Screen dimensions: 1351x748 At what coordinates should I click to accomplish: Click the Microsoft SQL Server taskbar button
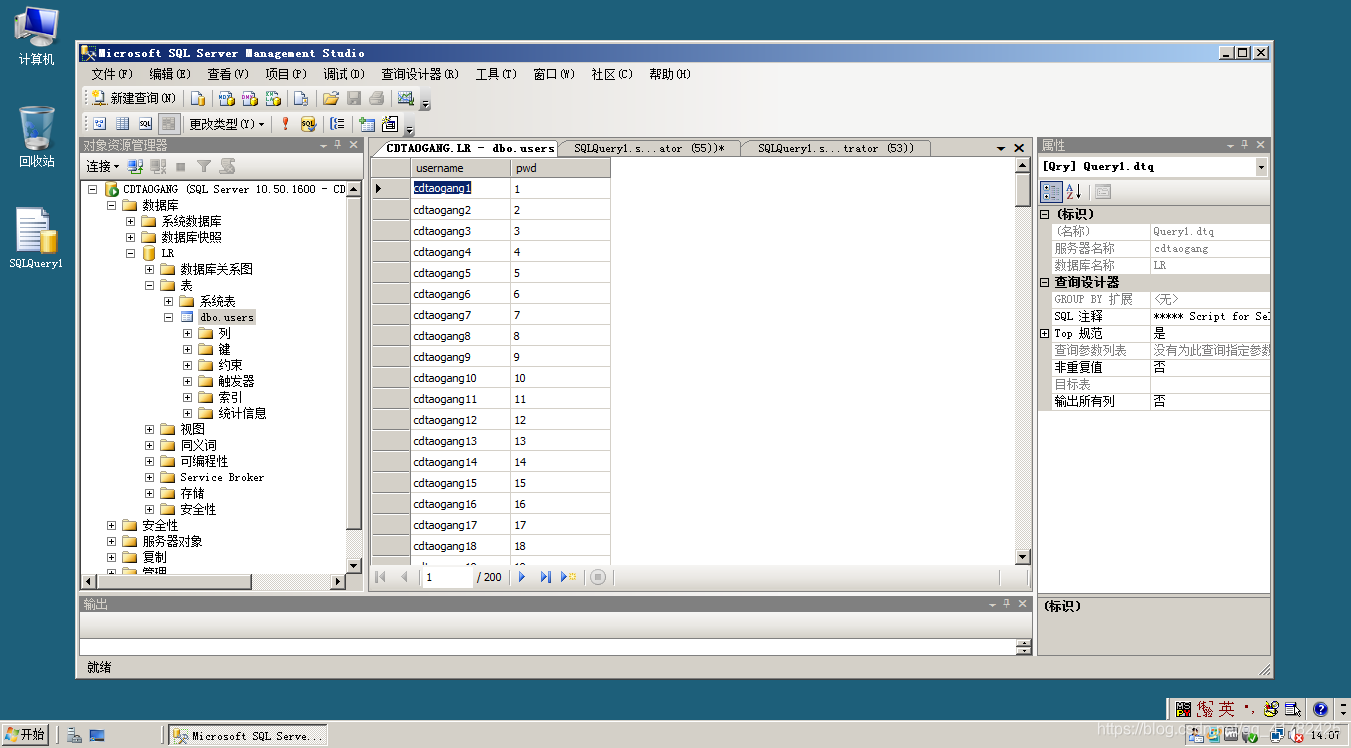point(248,735)
